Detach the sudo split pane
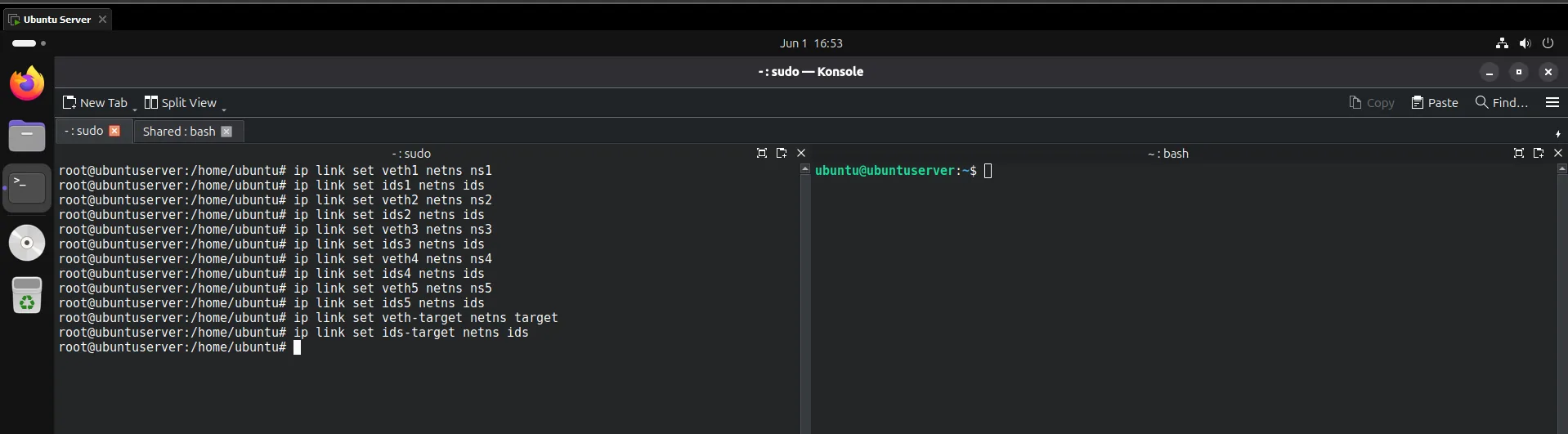This screenshot has width=1568, height=434. point(782,153)
